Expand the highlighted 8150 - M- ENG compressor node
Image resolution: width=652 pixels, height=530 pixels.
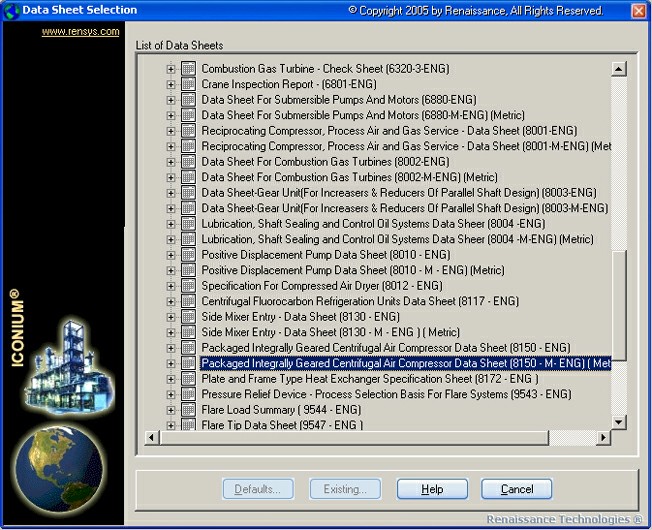click(170, 364)
